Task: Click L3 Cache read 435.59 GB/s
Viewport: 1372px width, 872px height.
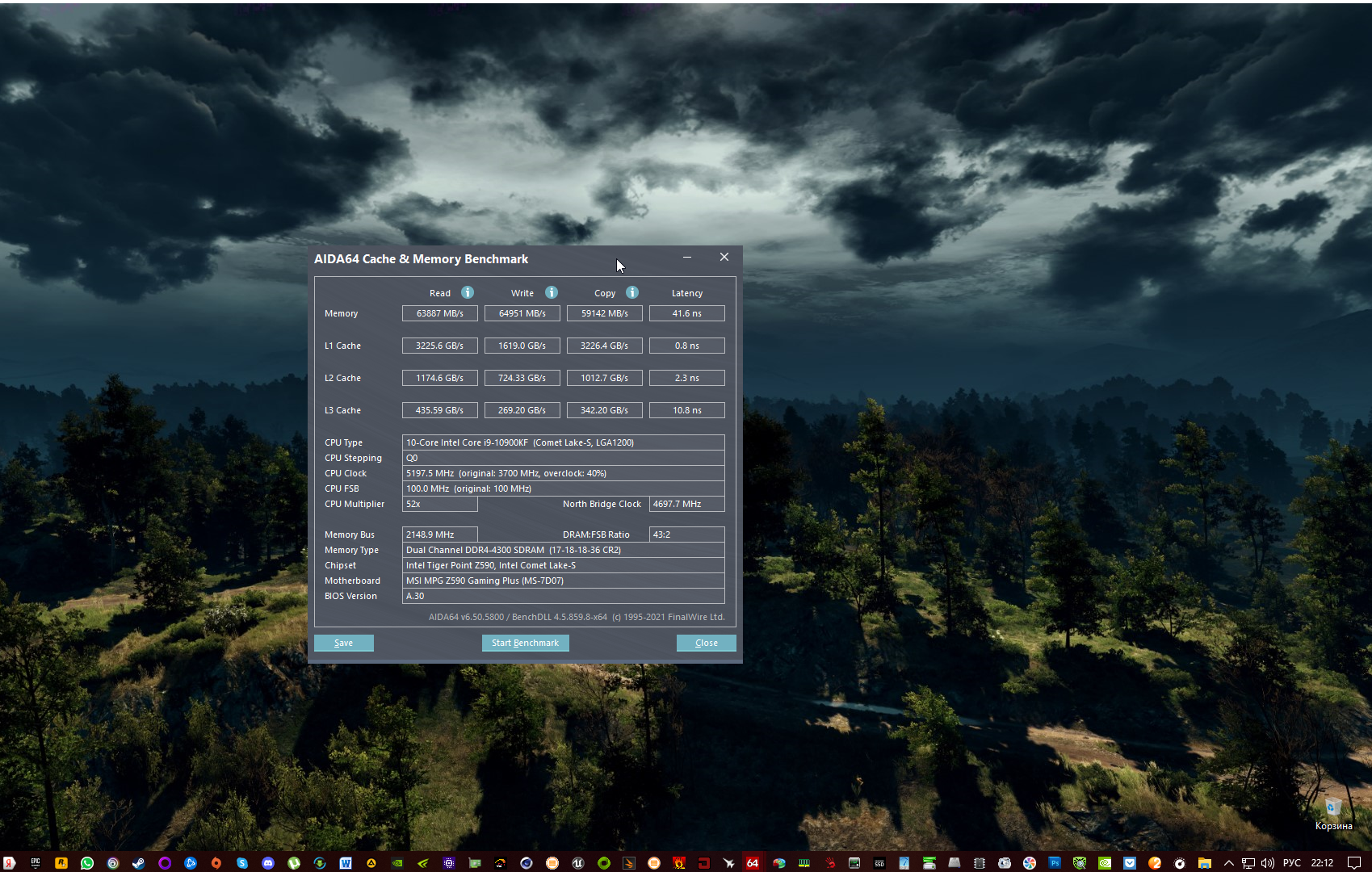Action: (440, 410)
